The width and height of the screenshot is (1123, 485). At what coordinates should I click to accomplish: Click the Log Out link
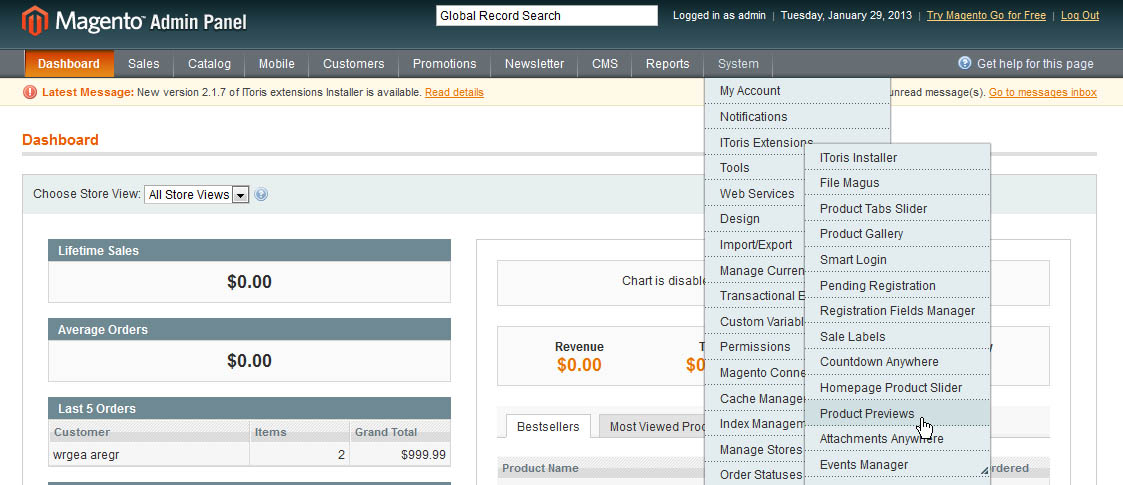click(x=1080, y=15)
